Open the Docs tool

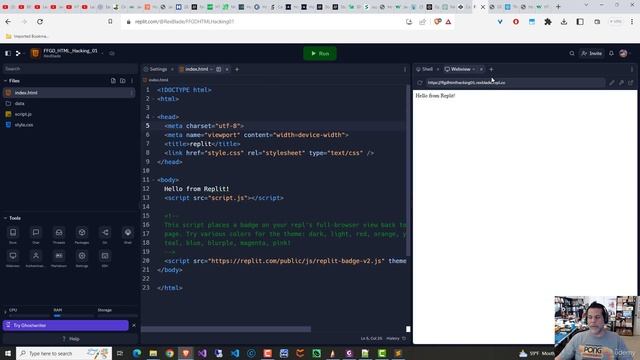(x=13, y=235)
